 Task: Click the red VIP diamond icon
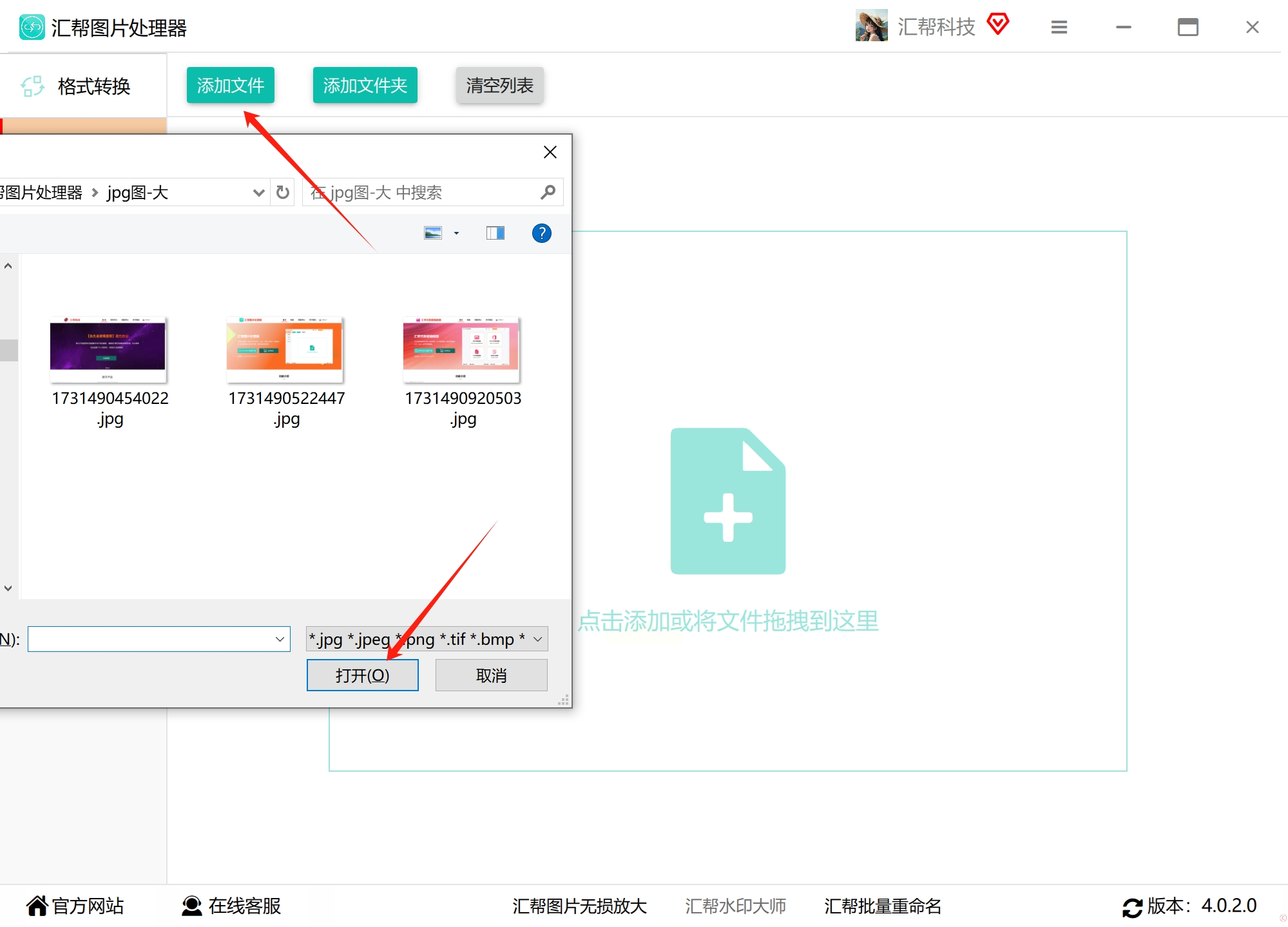(x=997, y=24)
